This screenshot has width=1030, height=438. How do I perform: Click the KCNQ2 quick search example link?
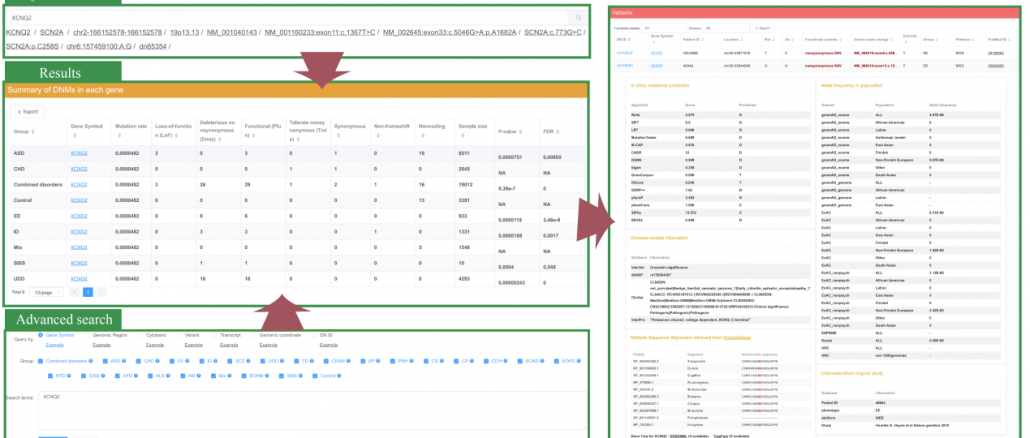pyautogui.click(x=18, y=32)
